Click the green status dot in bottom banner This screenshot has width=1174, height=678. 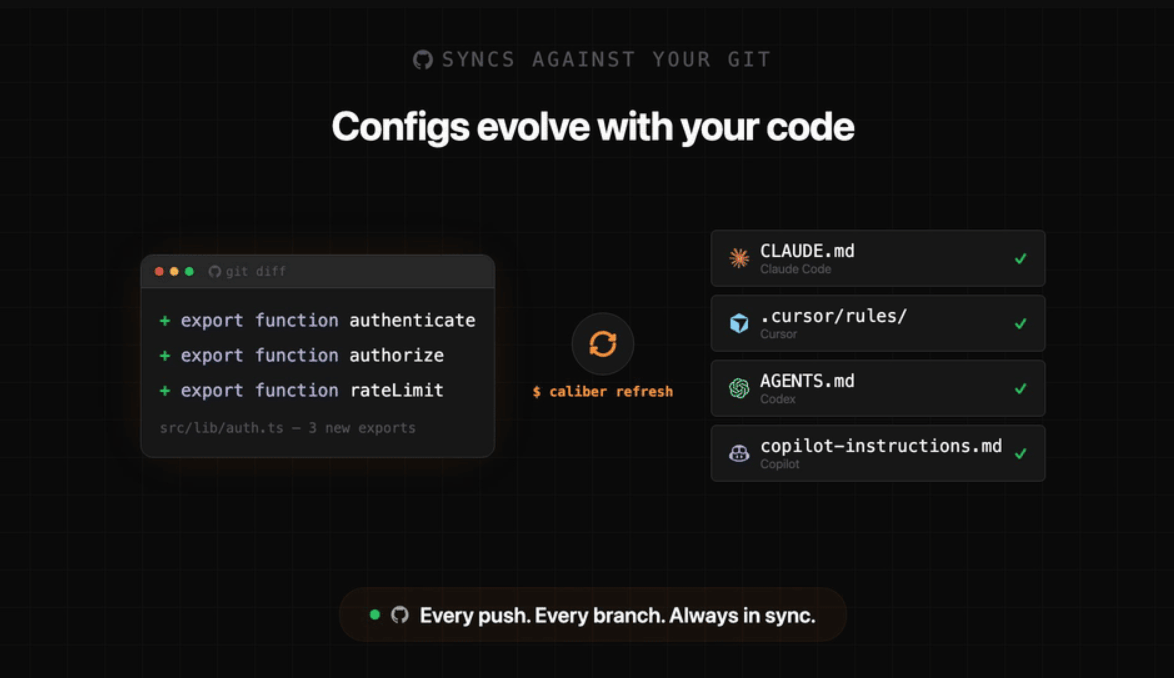coord(375,615)
